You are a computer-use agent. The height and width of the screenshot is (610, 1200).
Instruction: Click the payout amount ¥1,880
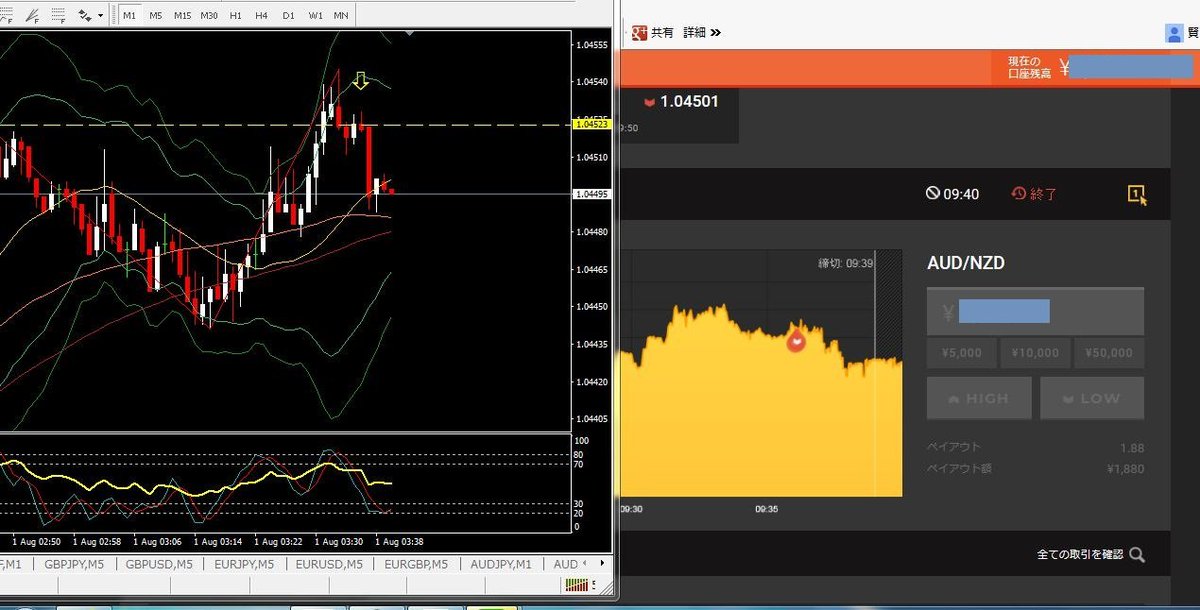click(1125, 468)
